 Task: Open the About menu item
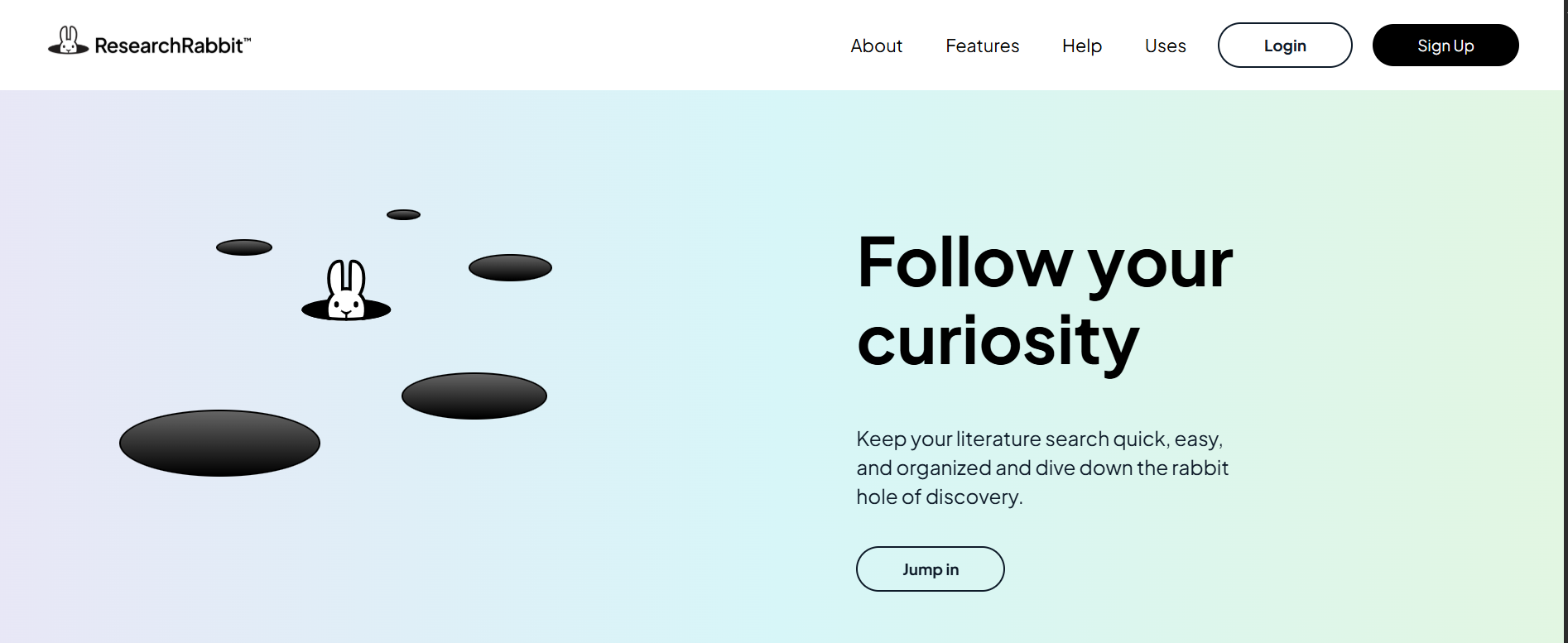[x=876, y=46]
